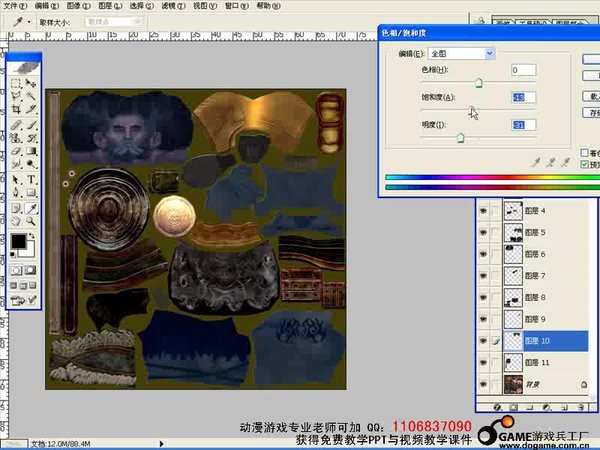Select the Rectangular Marquee tool
Viewport: 600px width, 450px height.
point(16,85)
